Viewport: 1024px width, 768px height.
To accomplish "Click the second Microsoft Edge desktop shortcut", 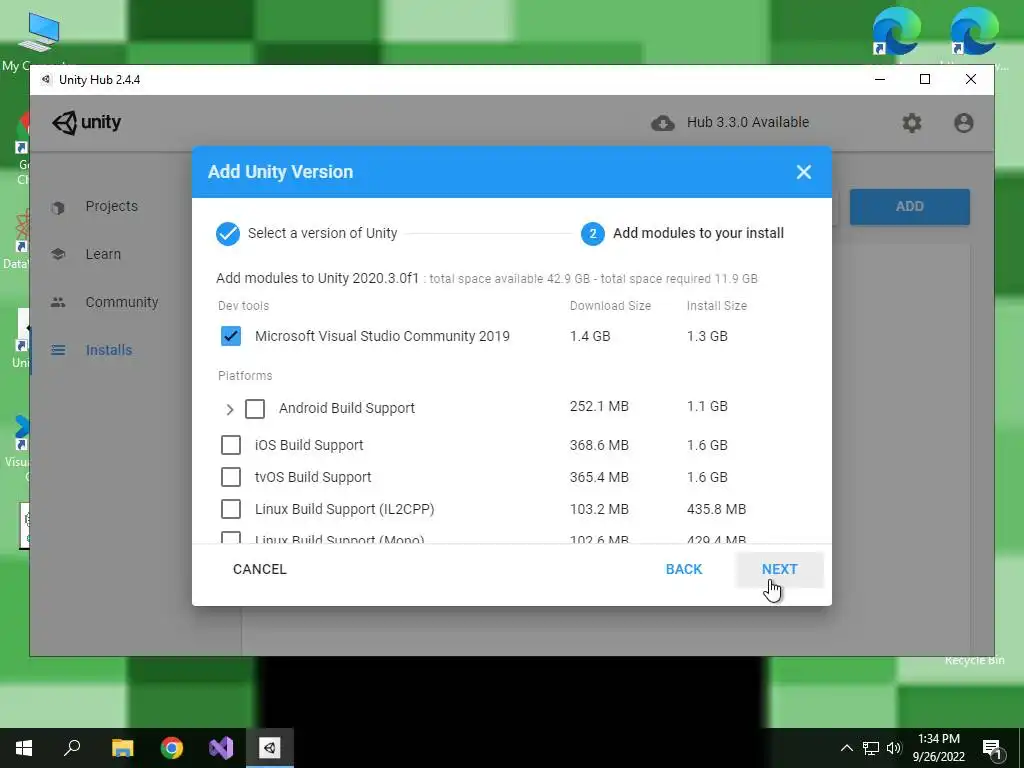I will [x=973, y=33].
